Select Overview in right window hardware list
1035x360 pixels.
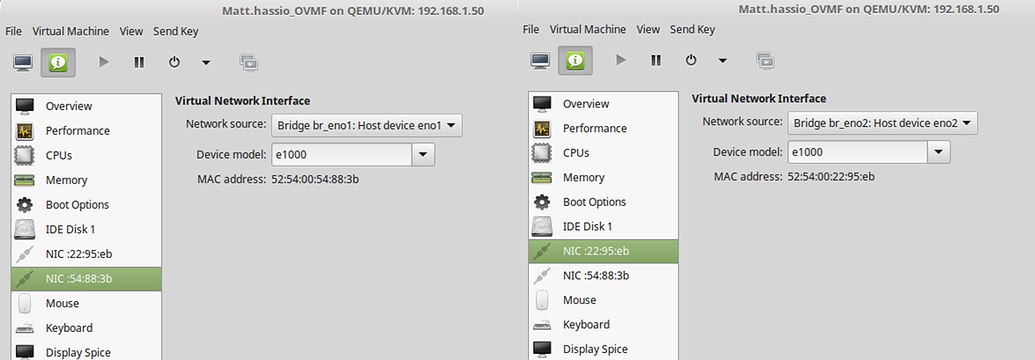pos(603,104)
